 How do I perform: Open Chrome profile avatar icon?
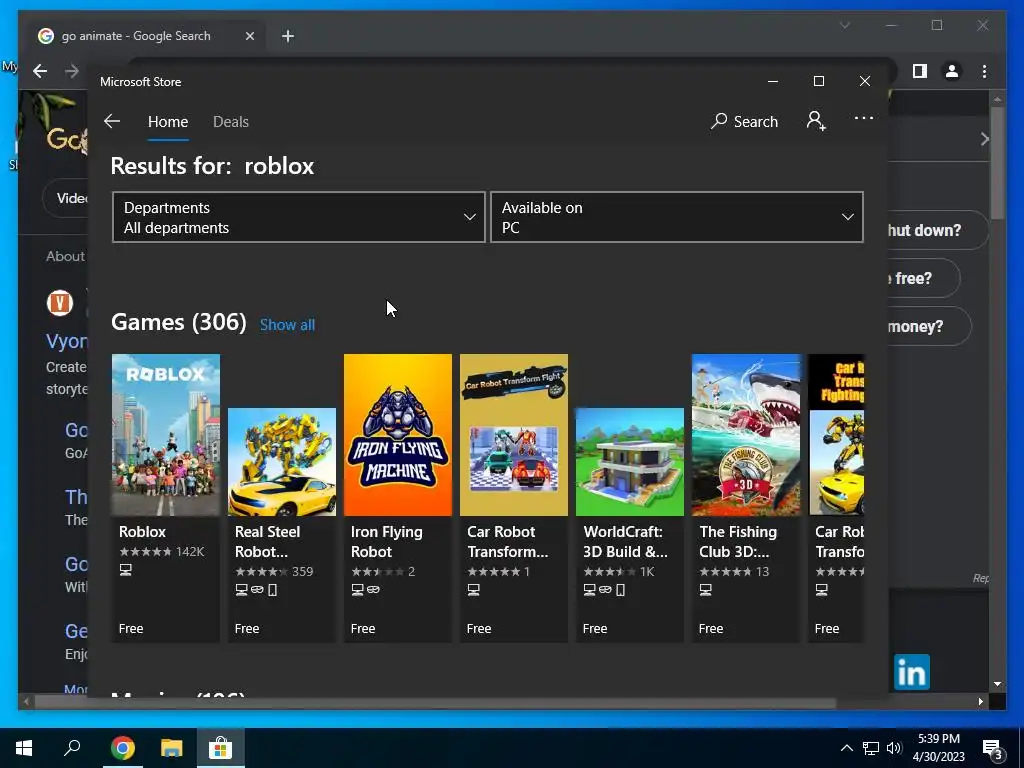coord(952,71)
